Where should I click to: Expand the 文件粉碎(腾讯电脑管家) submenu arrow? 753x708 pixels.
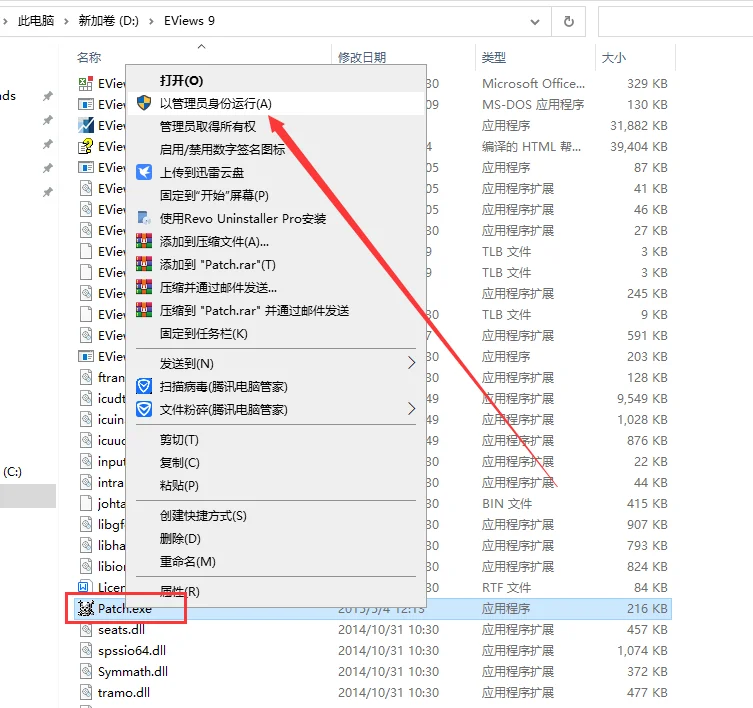click(410, 409)
